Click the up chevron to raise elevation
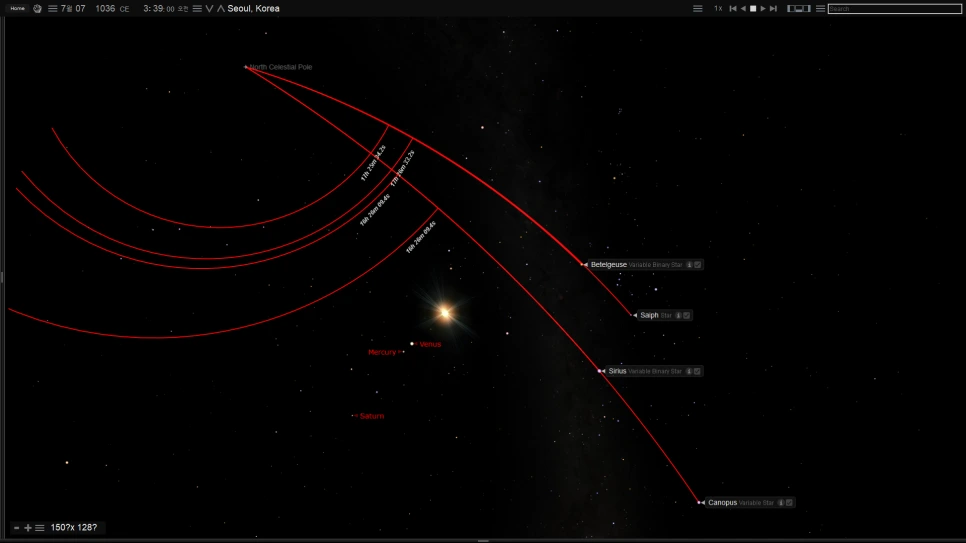966x543 pixels. [221, 9]
